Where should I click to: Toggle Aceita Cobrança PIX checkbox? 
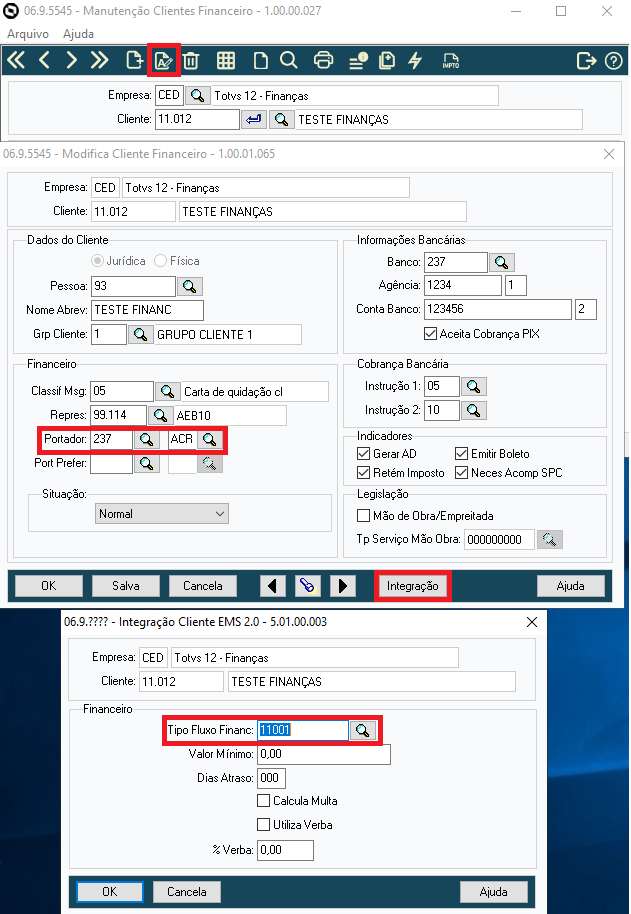point(430,334)
